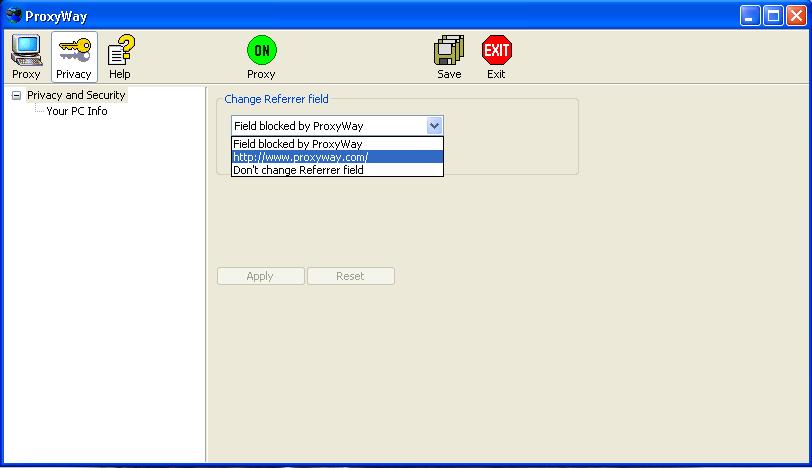Open the Help toolbar icon

coord(120,57)
